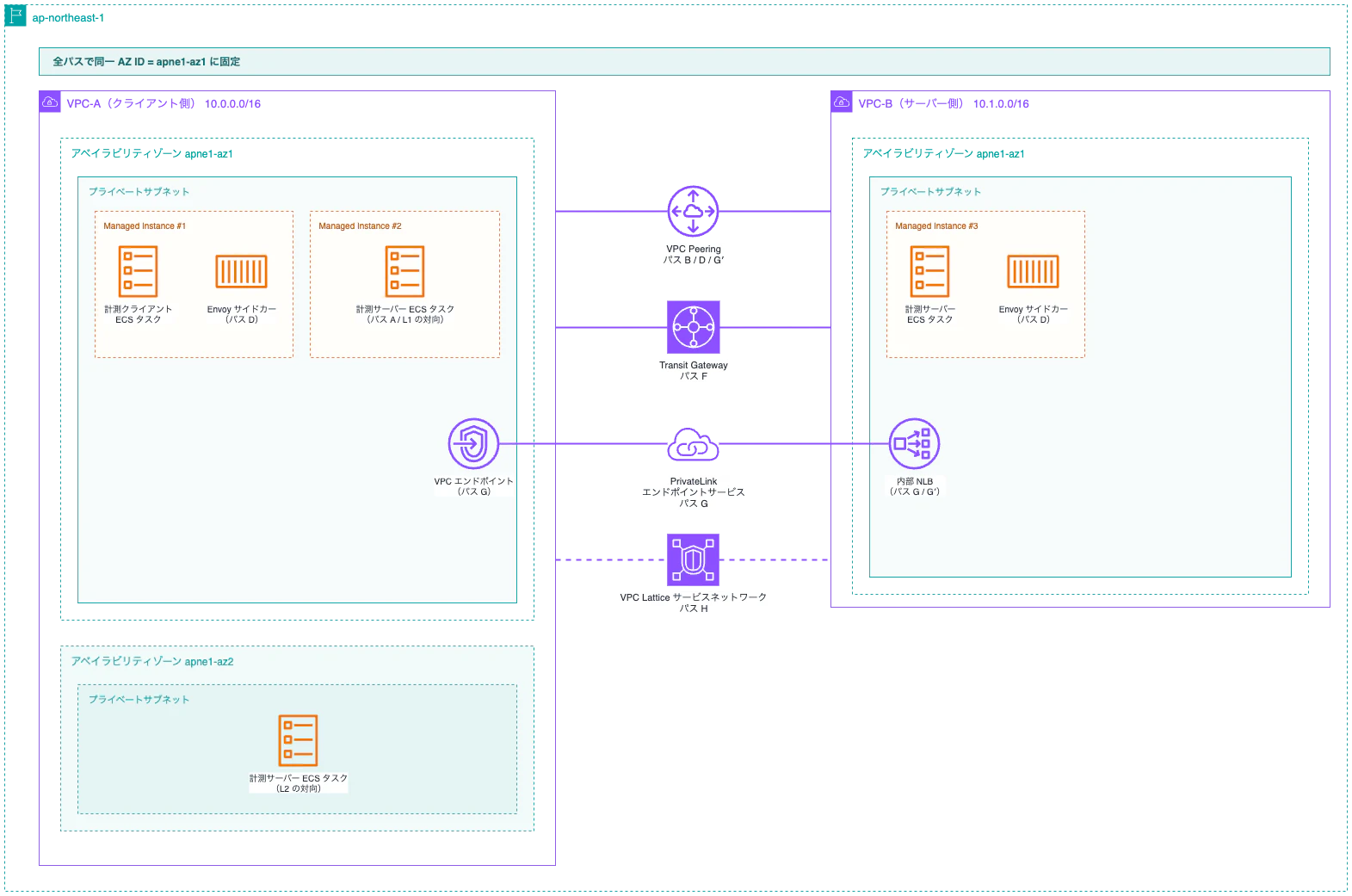Click 計測サーバー ECS タスク caption in Managed Instance #3
The width and height of the screenshot is (1352, 896).
(x=929, y=314)
